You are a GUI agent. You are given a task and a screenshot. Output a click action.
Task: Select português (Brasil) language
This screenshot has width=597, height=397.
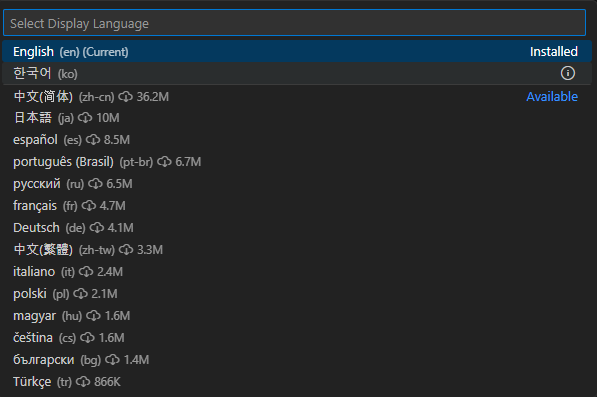click(297, 162)
